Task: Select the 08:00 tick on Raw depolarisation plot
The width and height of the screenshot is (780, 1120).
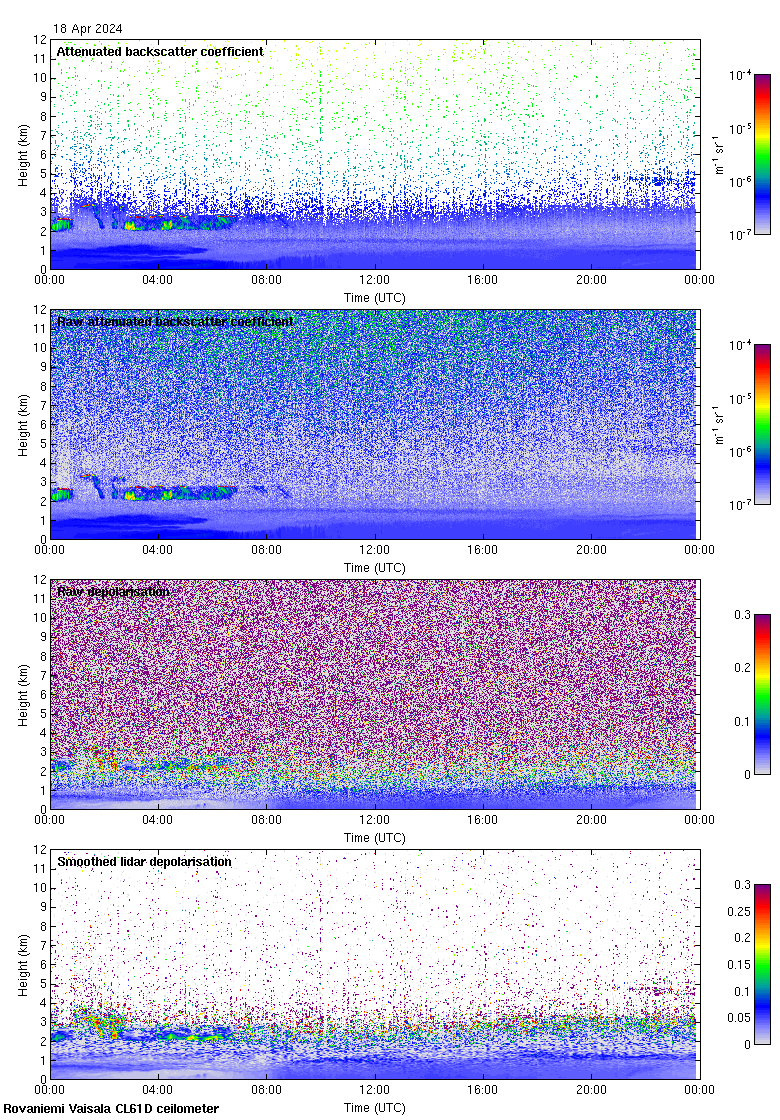Action: click(x=266, y=821)
